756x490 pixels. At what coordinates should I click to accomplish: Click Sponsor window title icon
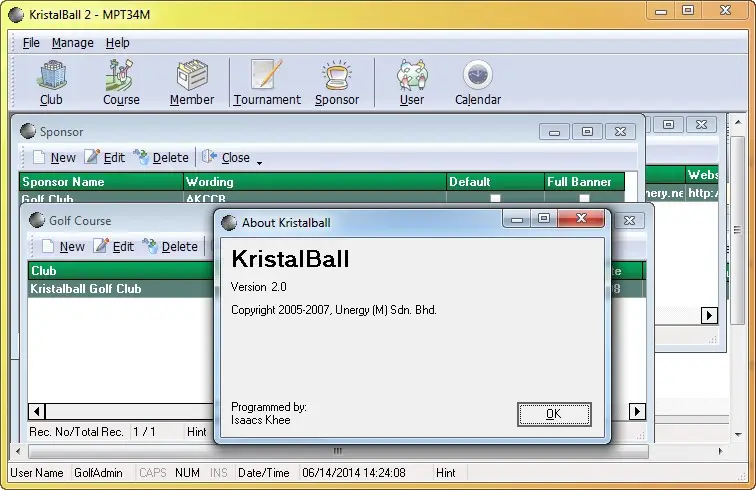tap(27, 131)
